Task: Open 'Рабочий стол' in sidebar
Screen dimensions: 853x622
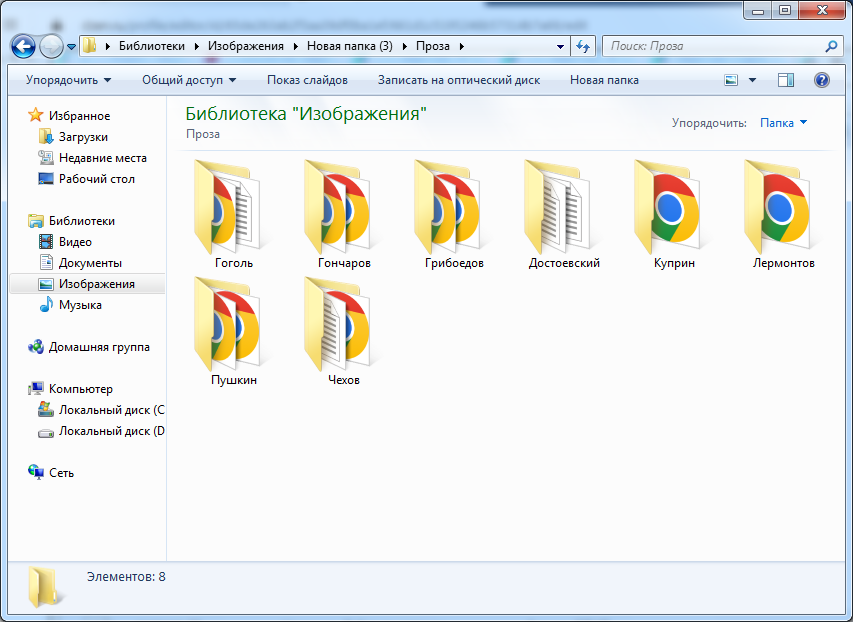Action: click(97, 179)
